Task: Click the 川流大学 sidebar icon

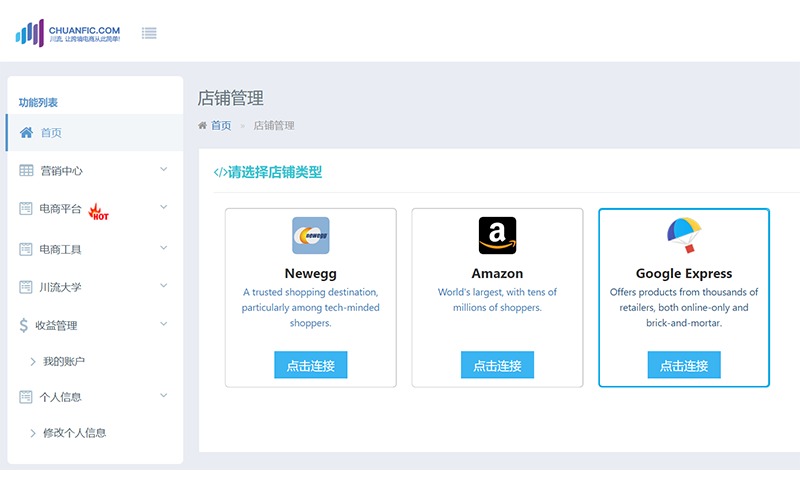Action: click(x=26, y=287)
